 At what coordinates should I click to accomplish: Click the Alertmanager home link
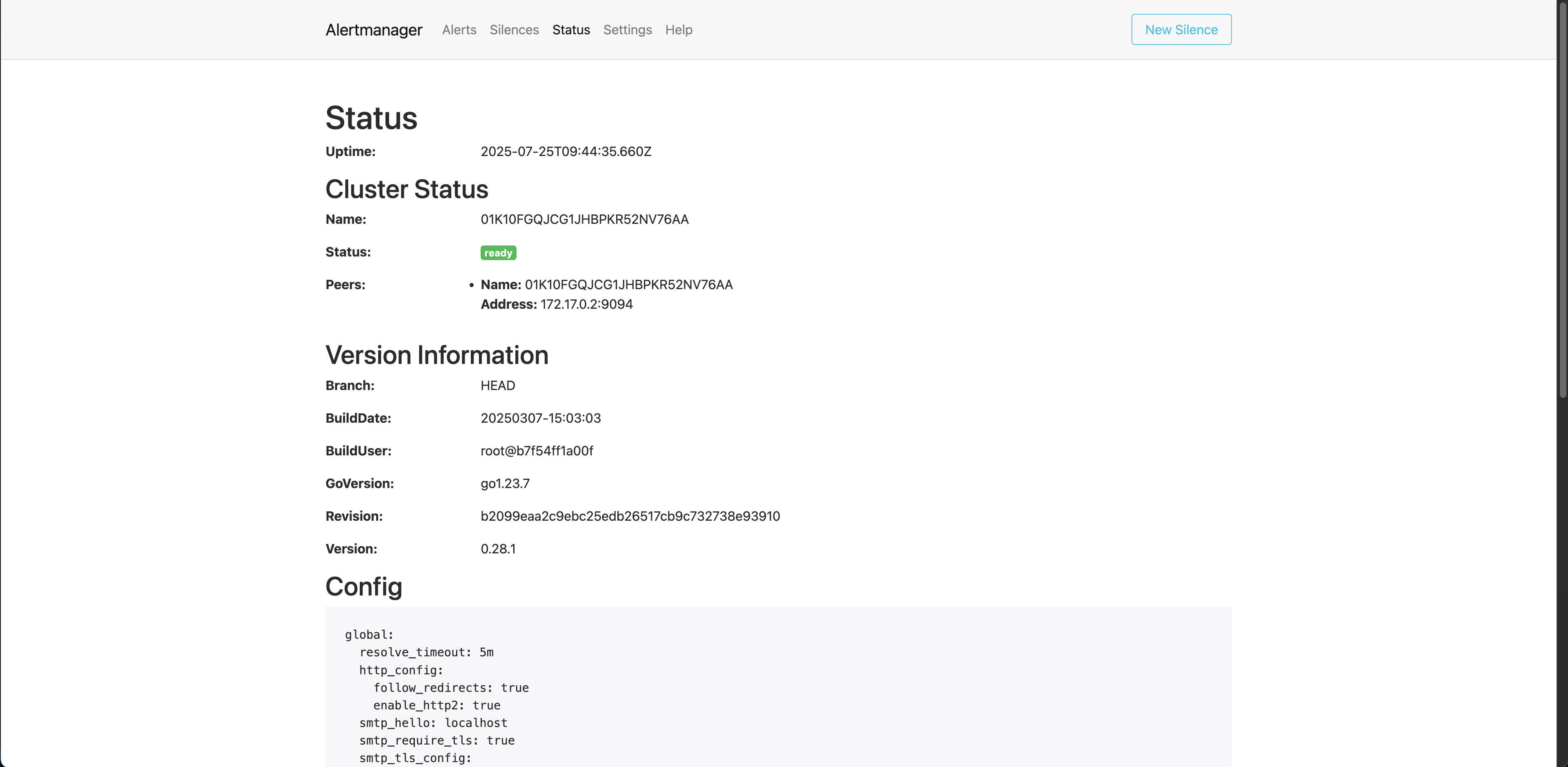point(373,29)
